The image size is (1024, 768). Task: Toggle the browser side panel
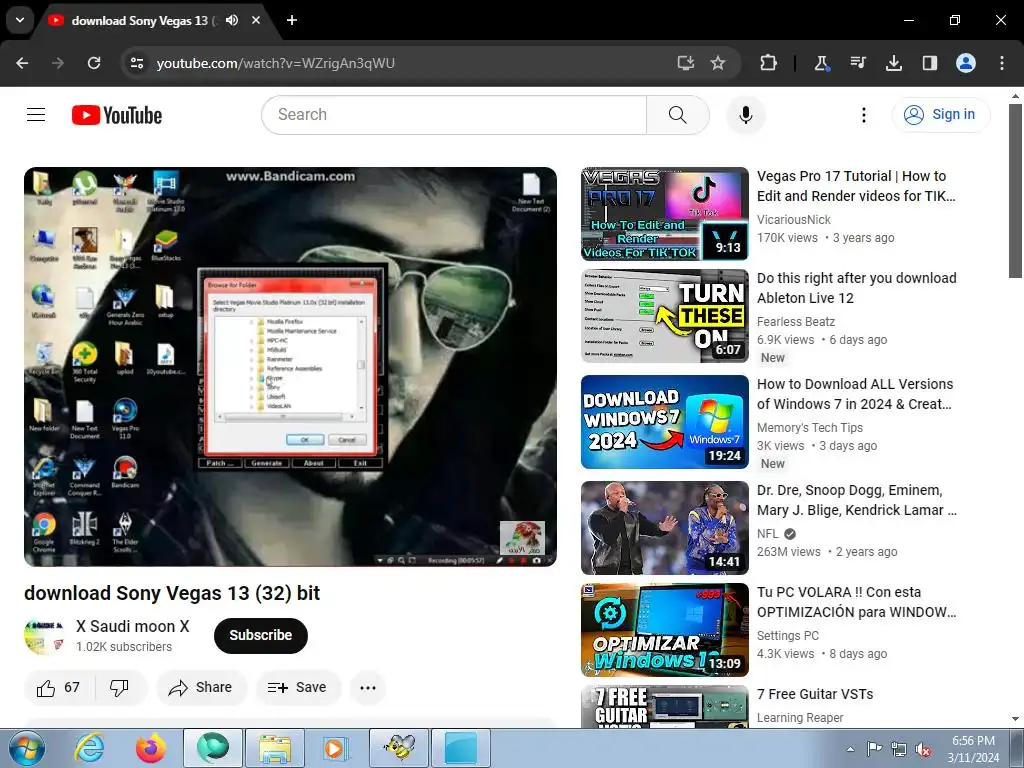[930, 63]
